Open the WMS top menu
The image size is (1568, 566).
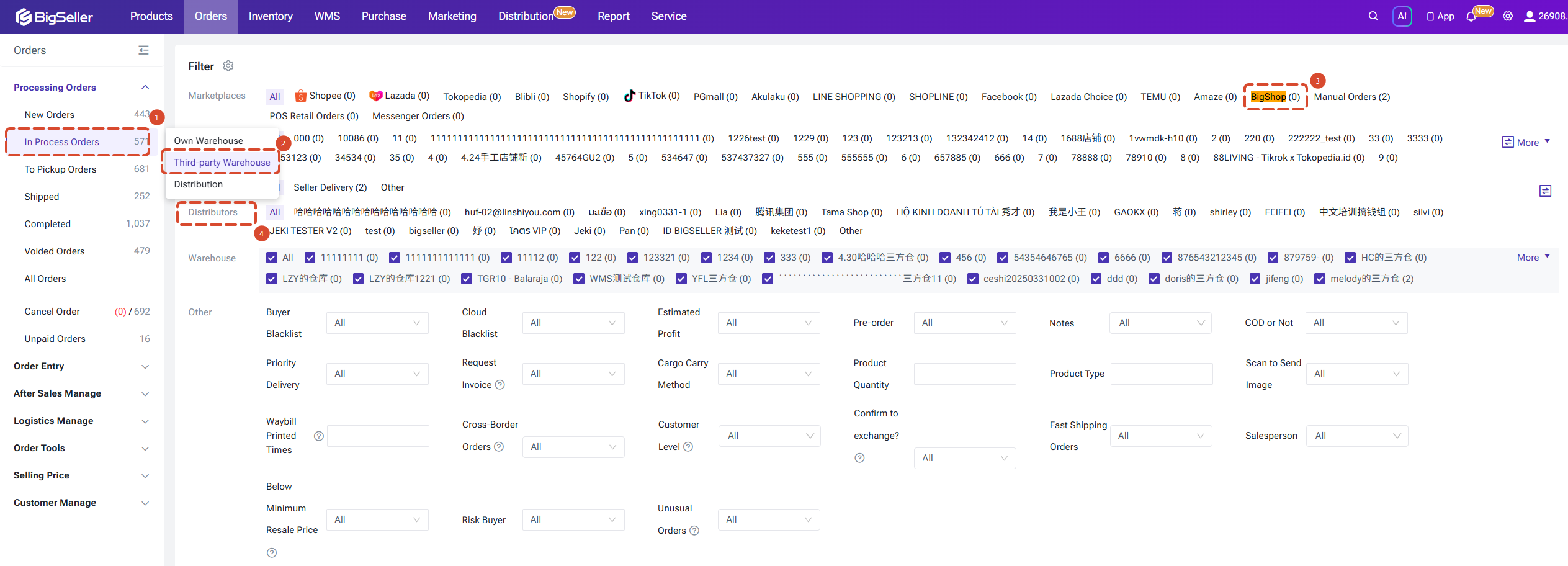[327, 16]
